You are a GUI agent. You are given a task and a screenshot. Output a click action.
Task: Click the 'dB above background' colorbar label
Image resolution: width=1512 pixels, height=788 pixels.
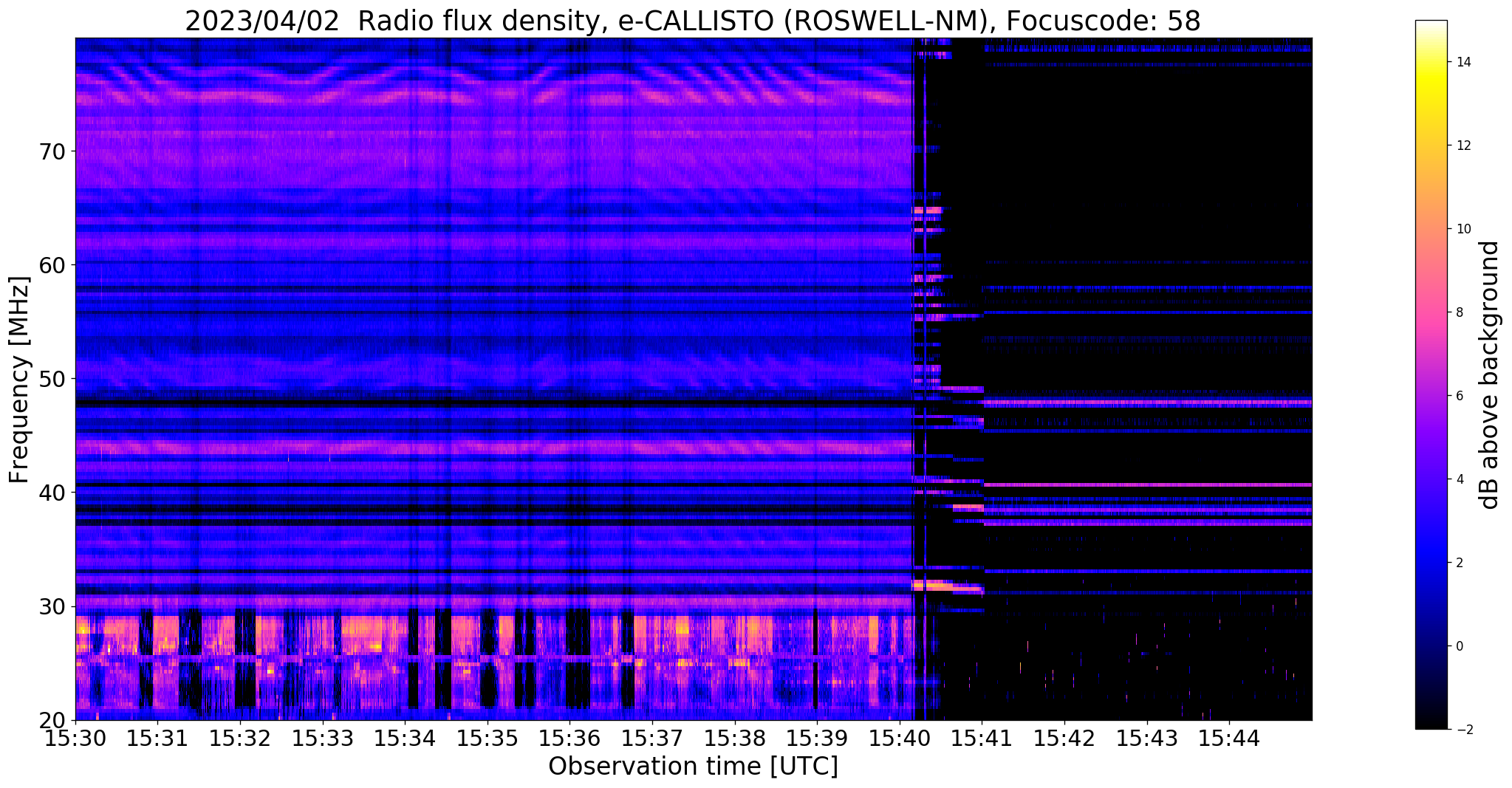[x=1490, y=375]
